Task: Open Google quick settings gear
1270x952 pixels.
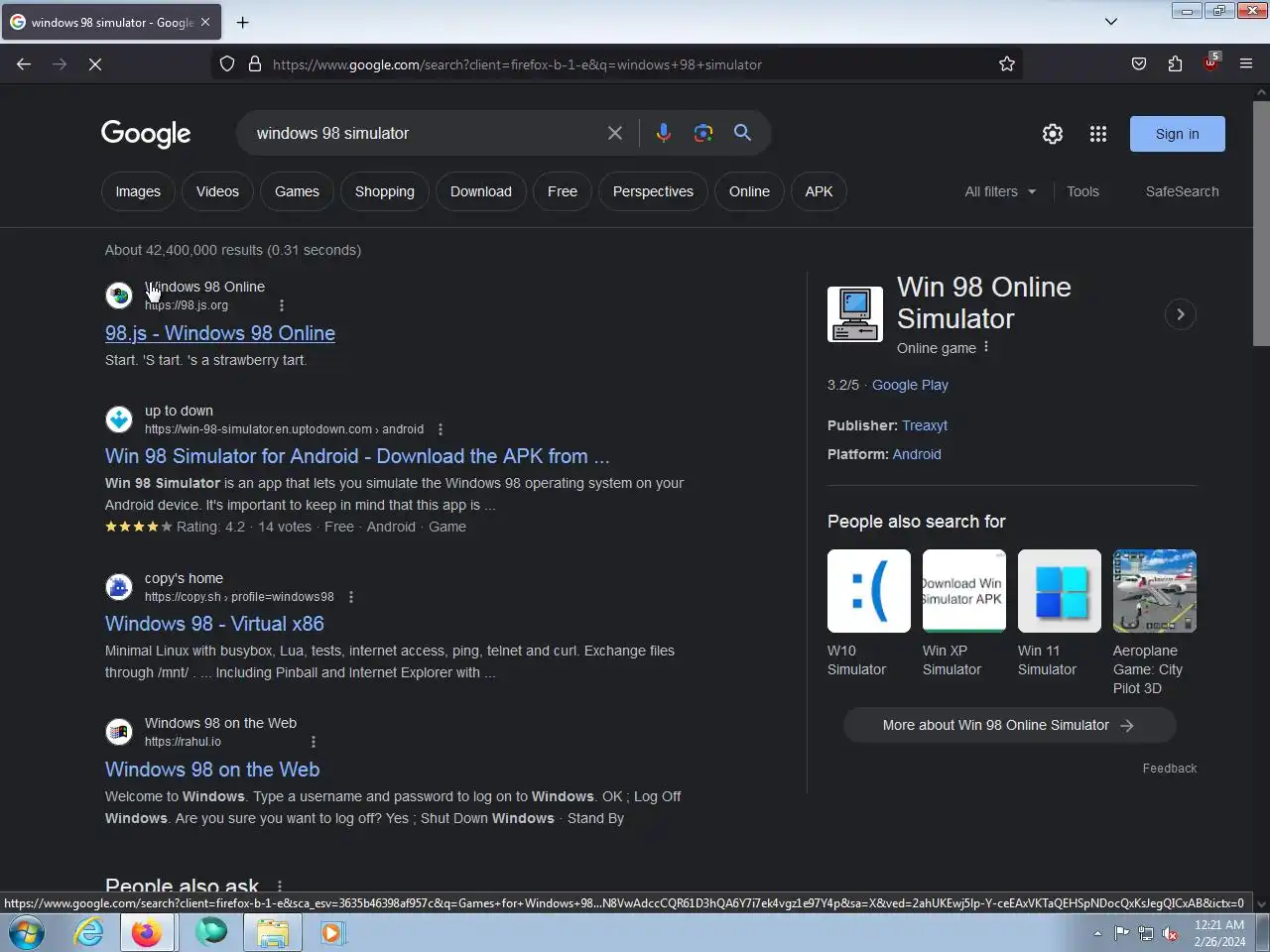Action: [x=1053, y=134]
